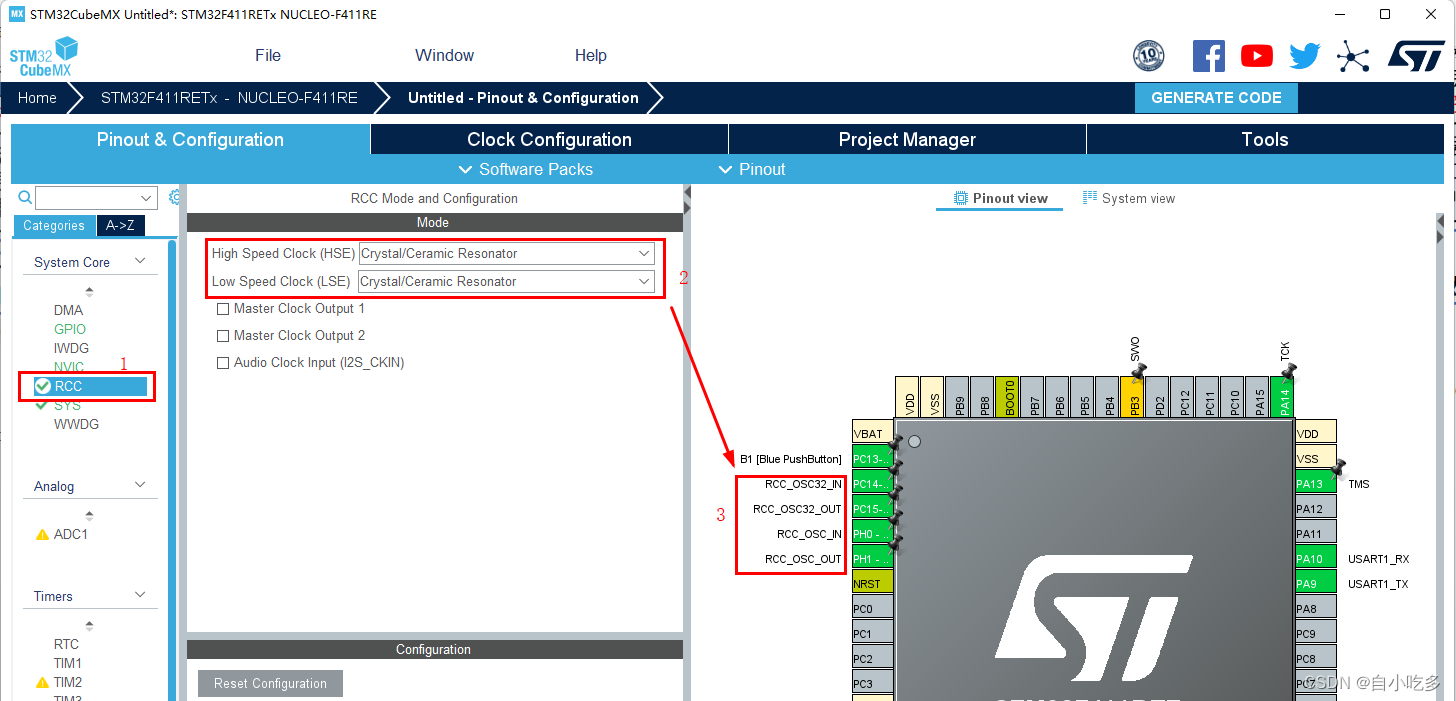The image size is (1456, 701).
Task: Enable Audio Clock Input (I2S_CKIN) checkbox
Action: click(223, 363)
